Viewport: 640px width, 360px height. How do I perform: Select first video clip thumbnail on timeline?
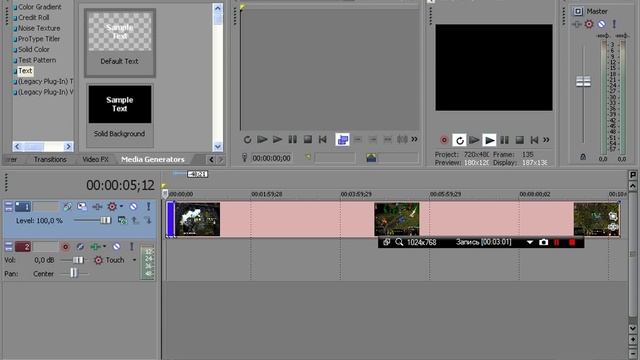(198, 219)
